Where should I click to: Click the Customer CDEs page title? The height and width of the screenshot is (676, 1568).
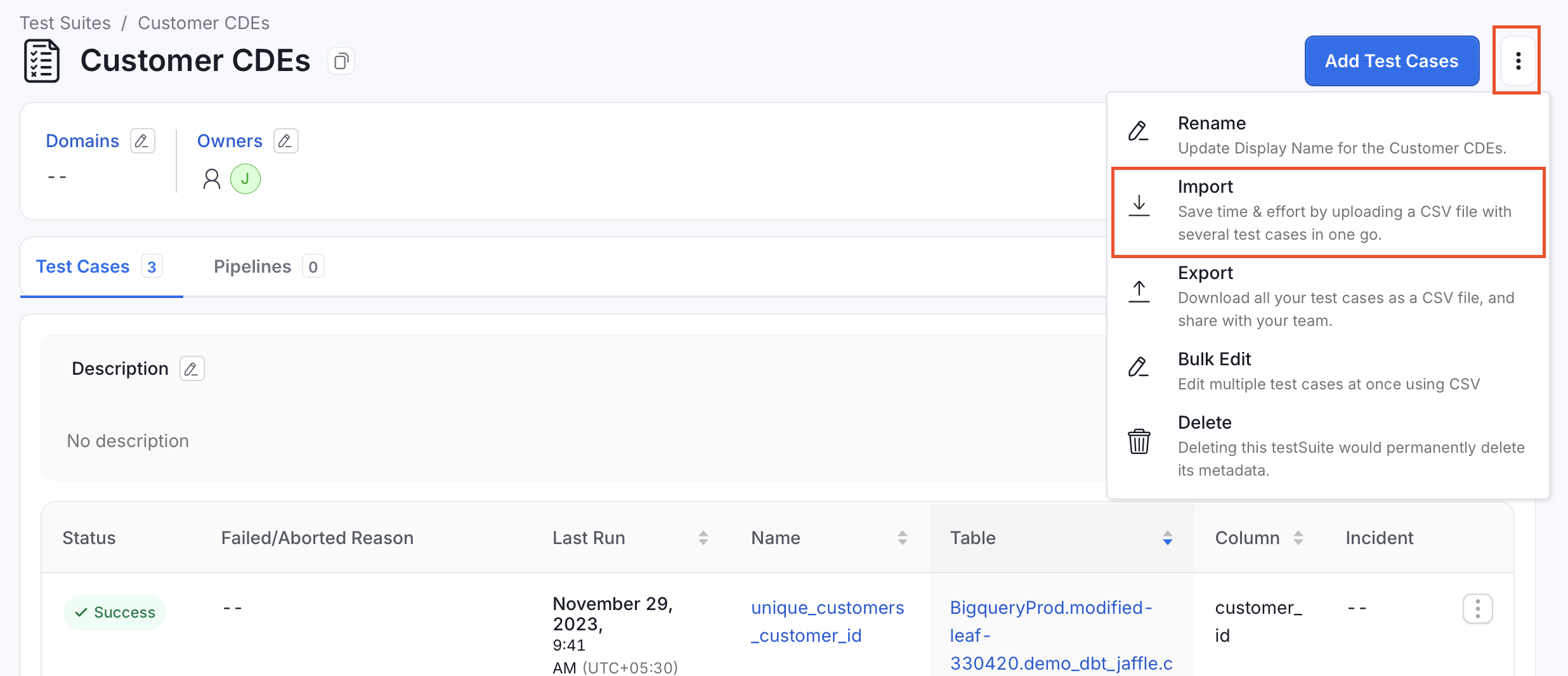(195, 61)
